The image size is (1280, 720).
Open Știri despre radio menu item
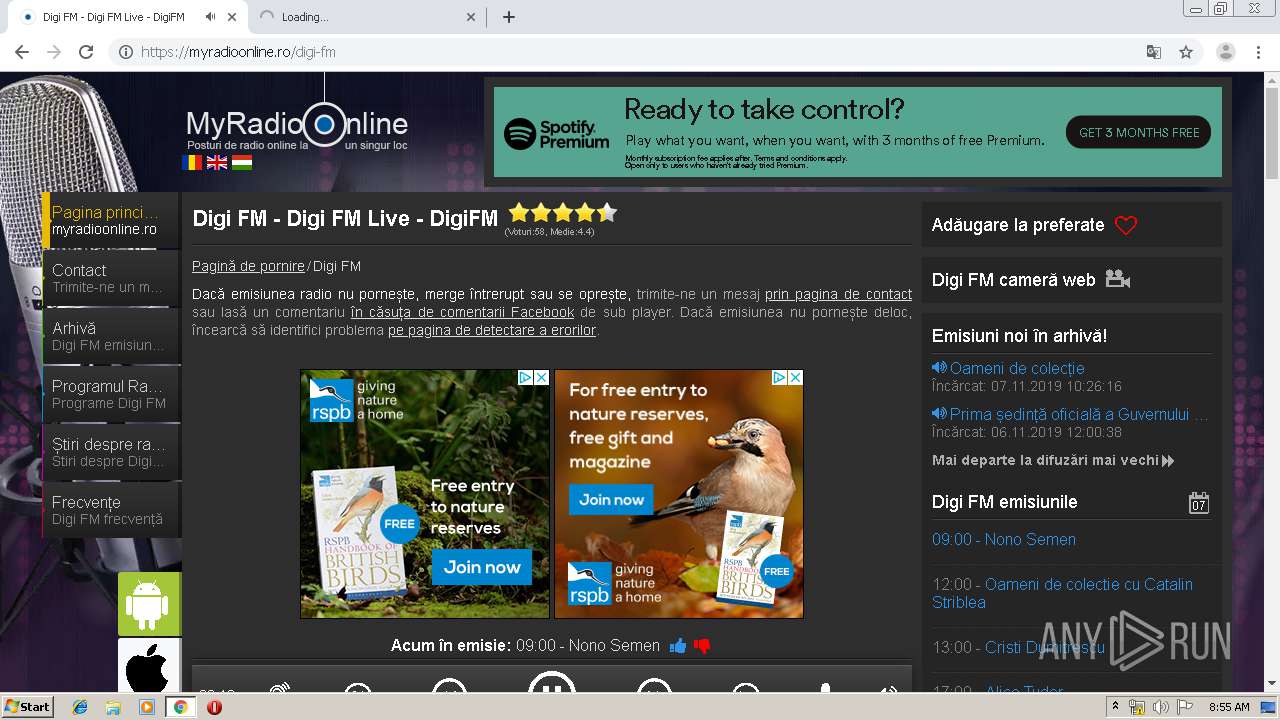point(111,452)
